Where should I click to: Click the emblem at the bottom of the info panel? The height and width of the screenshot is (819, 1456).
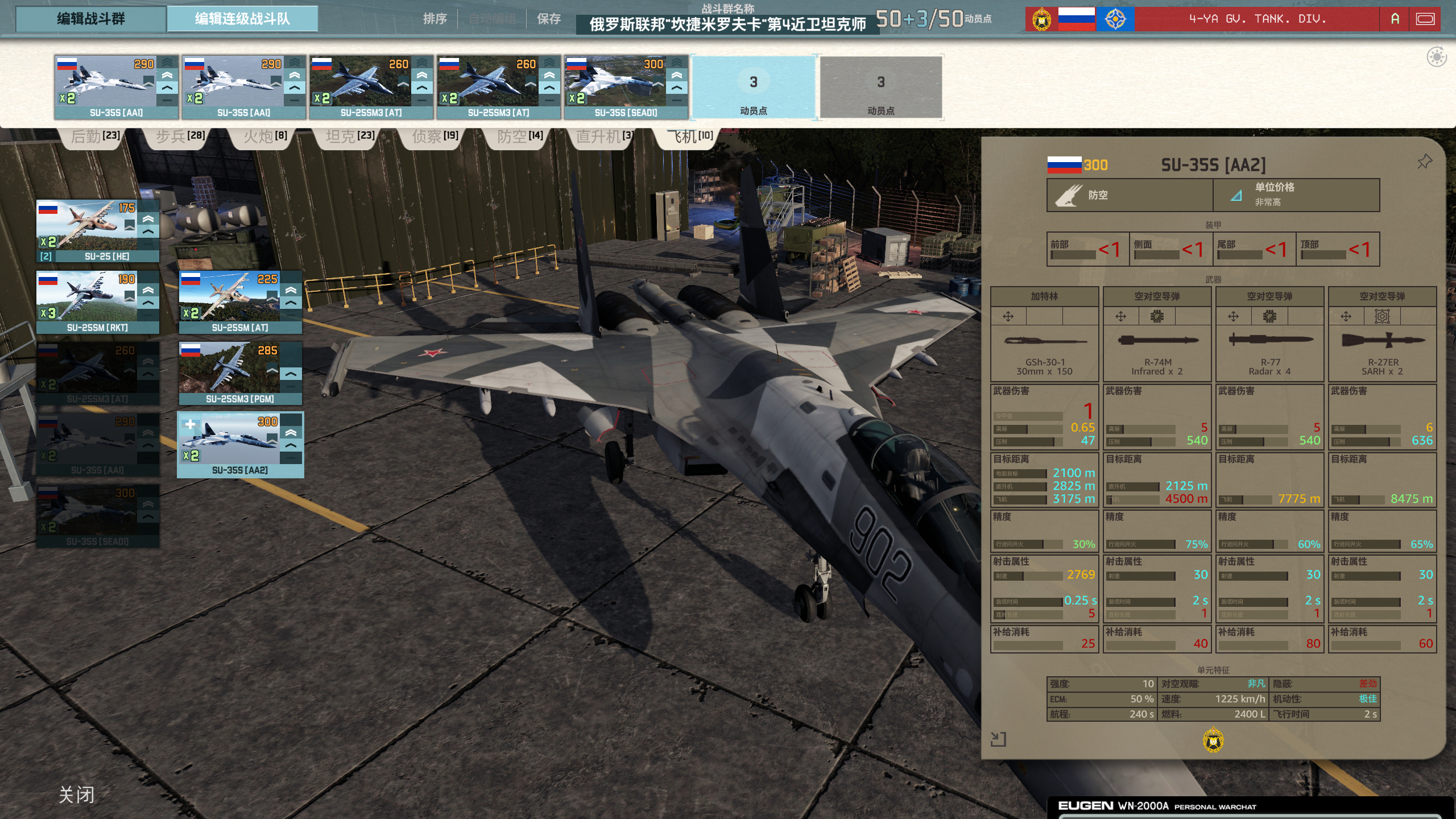coord(1213,740)
